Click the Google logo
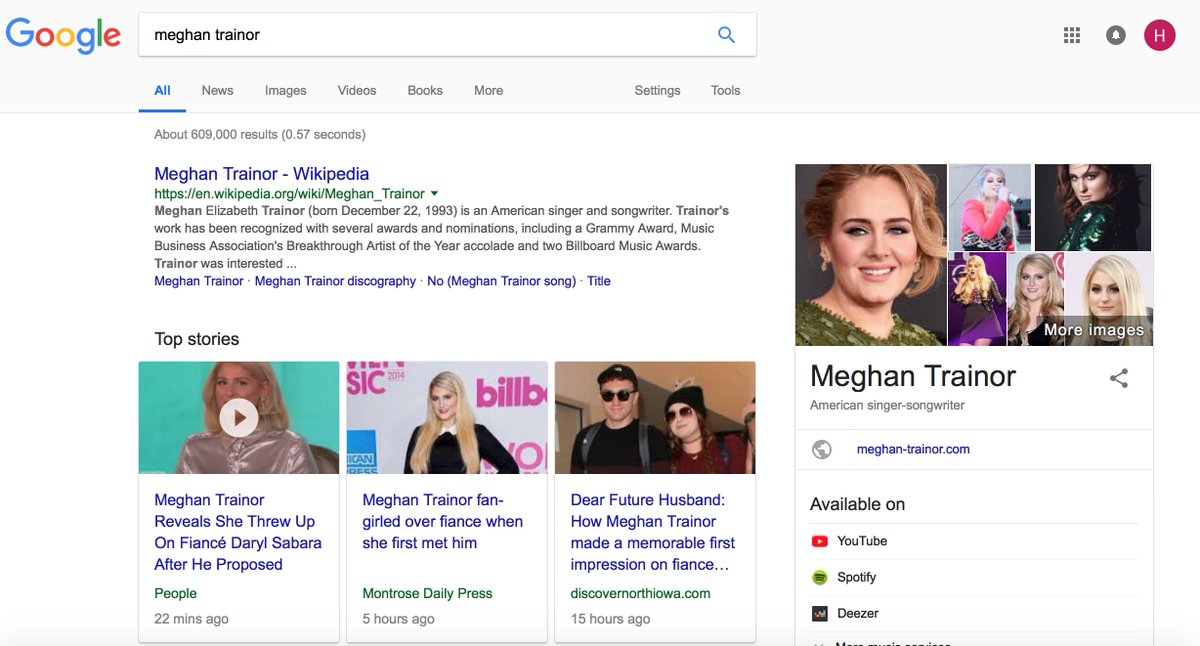The image size is (1200, 646). point(63,35)
